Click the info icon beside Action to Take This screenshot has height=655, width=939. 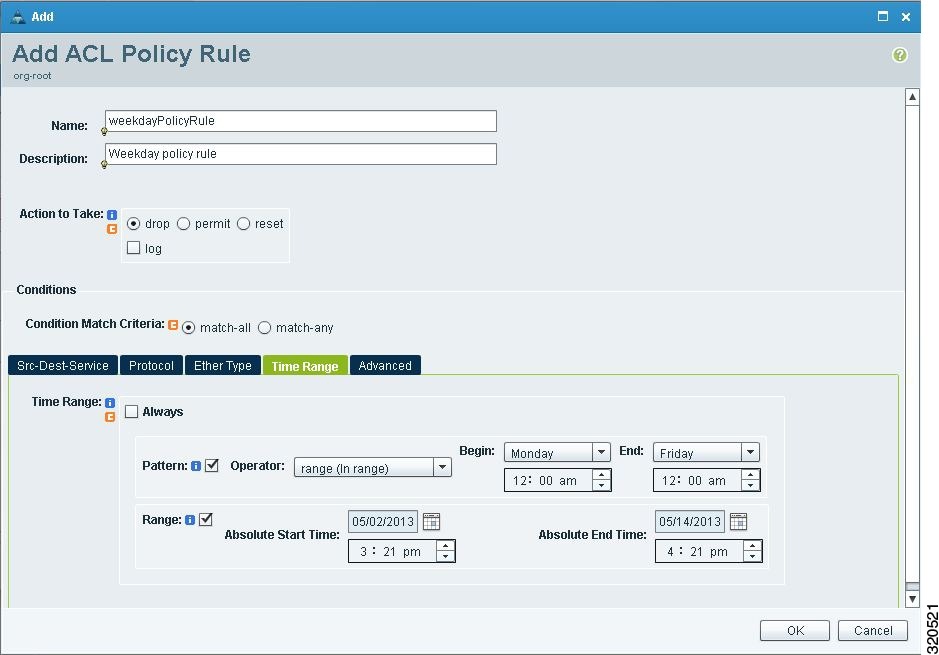pyautogui.click(x=112, y=214)
